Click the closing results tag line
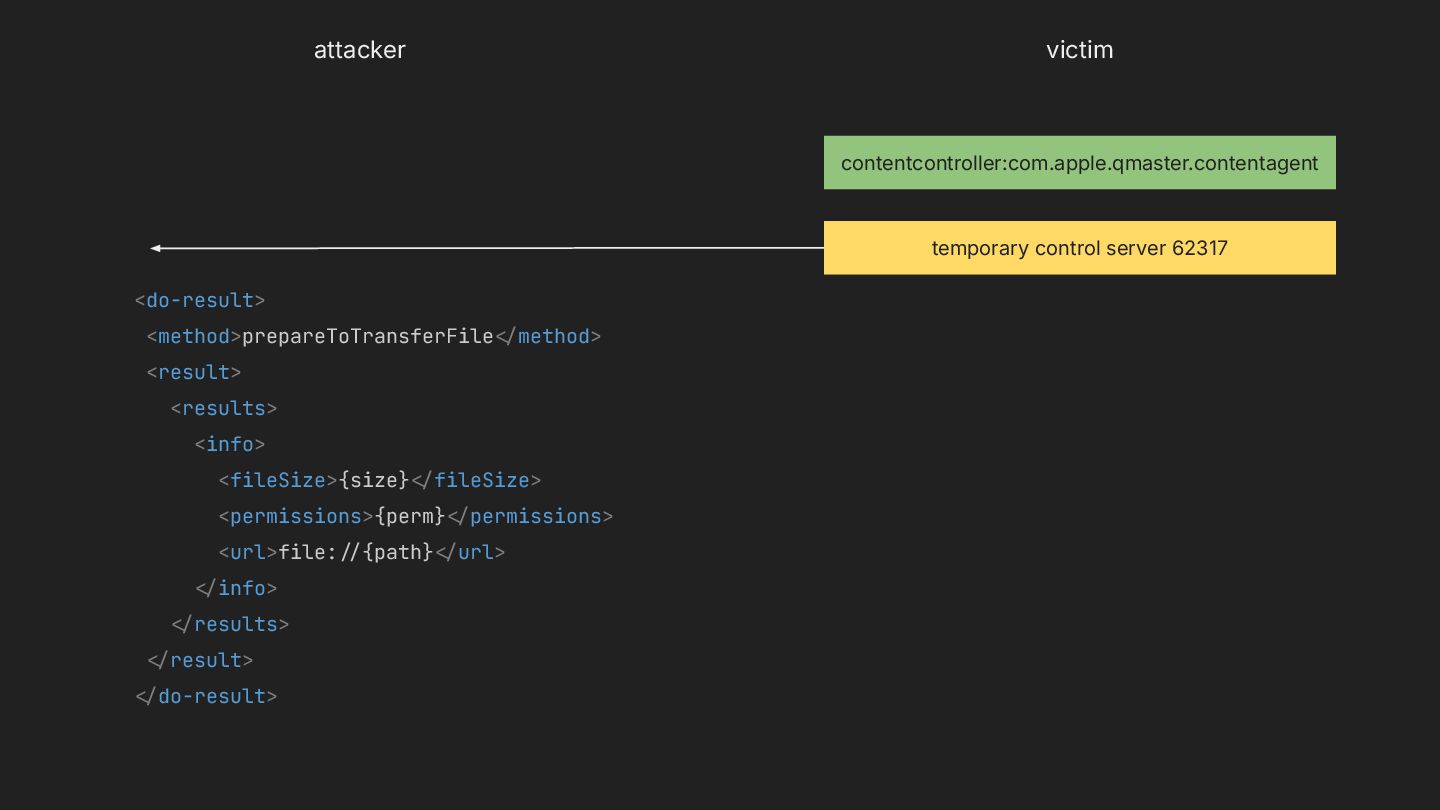 click(230, 624)
